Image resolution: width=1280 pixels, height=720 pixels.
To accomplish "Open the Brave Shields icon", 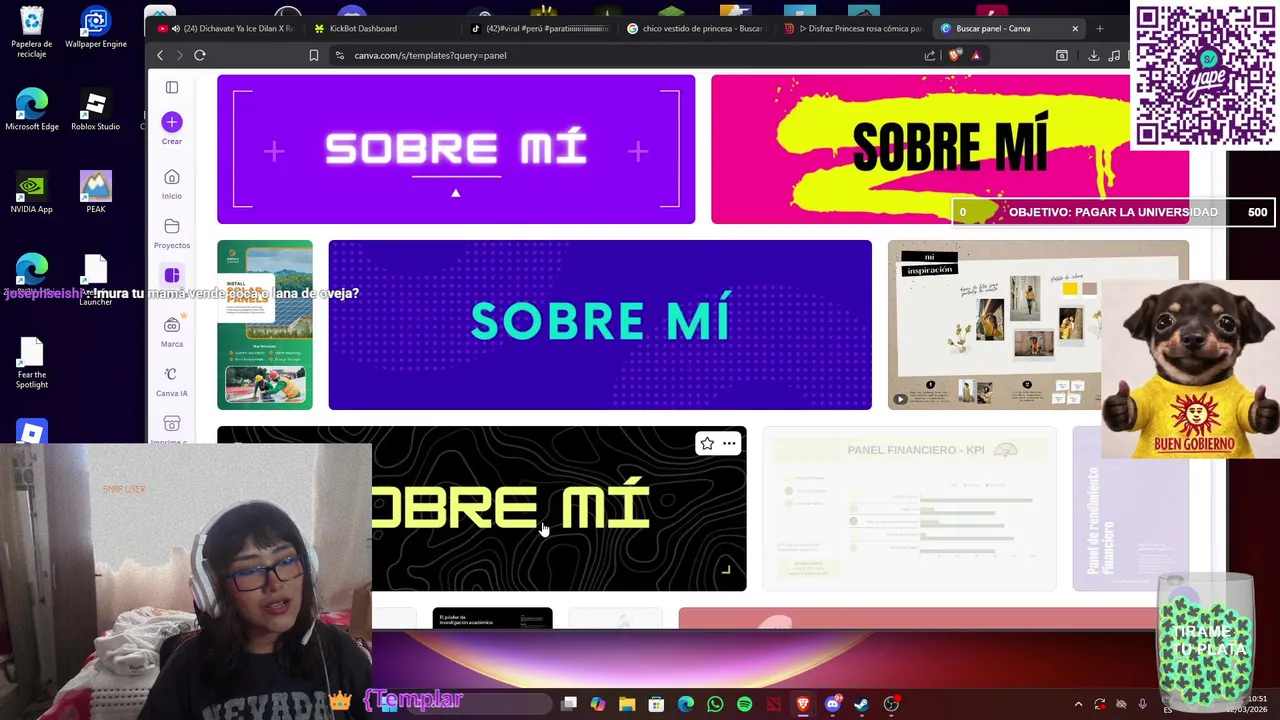I will click(954, 56).
